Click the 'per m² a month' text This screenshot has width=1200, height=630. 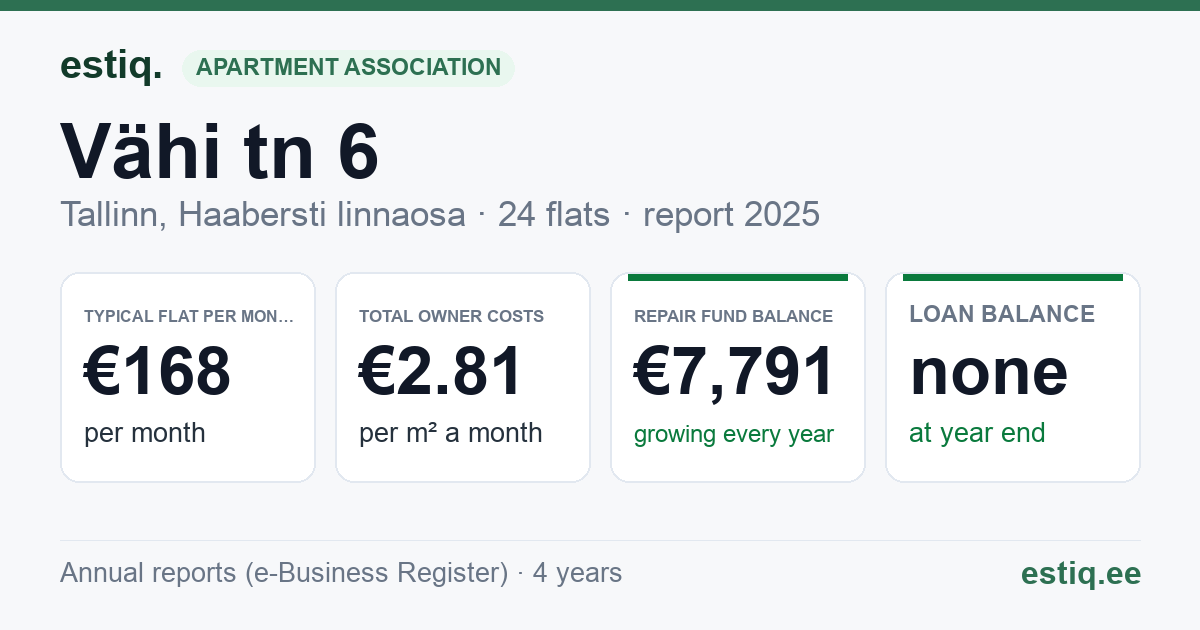tap(451, 433)
